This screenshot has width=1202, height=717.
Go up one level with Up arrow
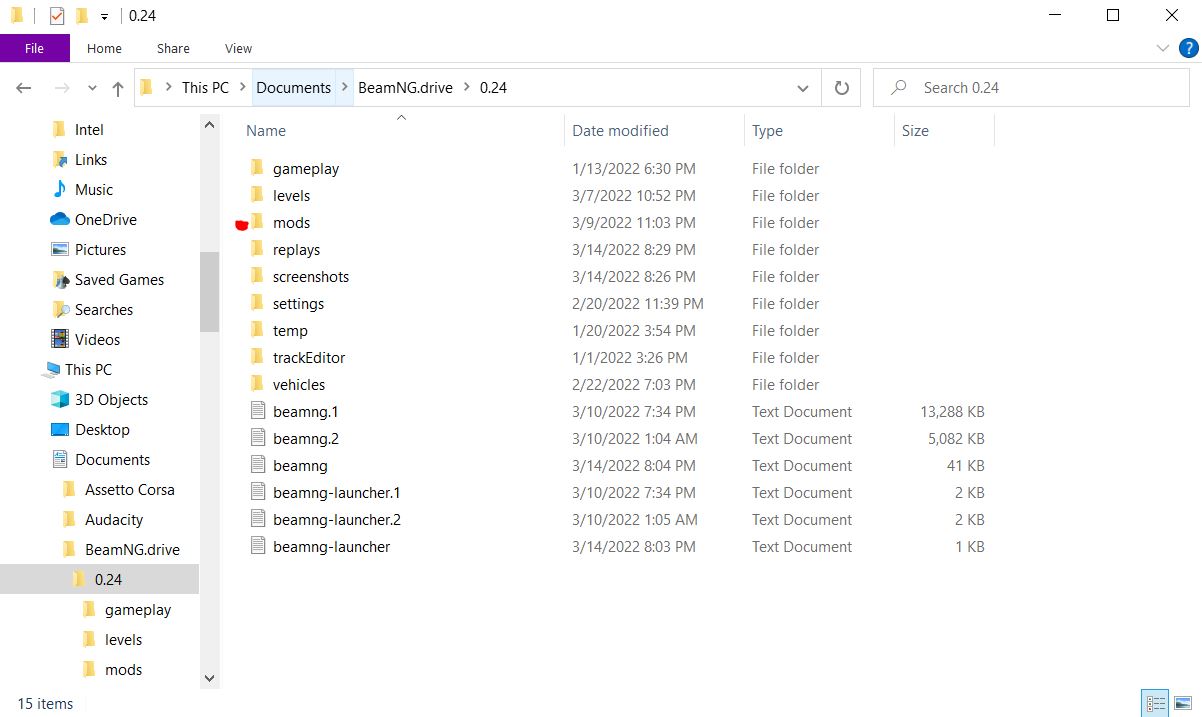pyautogui.click(x=118, y=88)
